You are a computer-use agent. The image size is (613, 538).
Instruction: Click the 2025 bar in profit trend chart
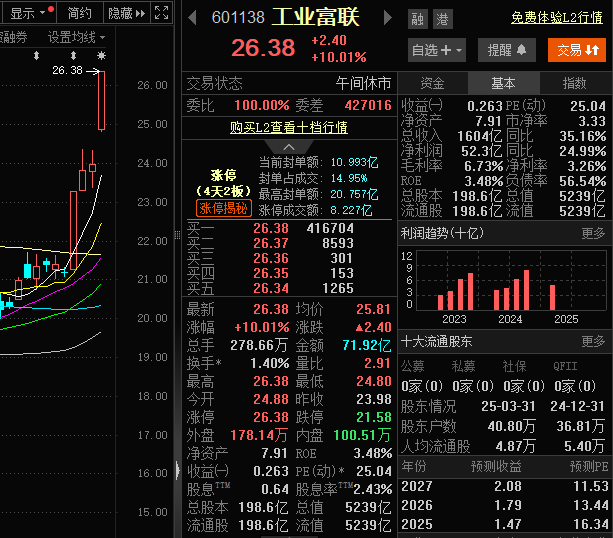[x=552, y=298]
